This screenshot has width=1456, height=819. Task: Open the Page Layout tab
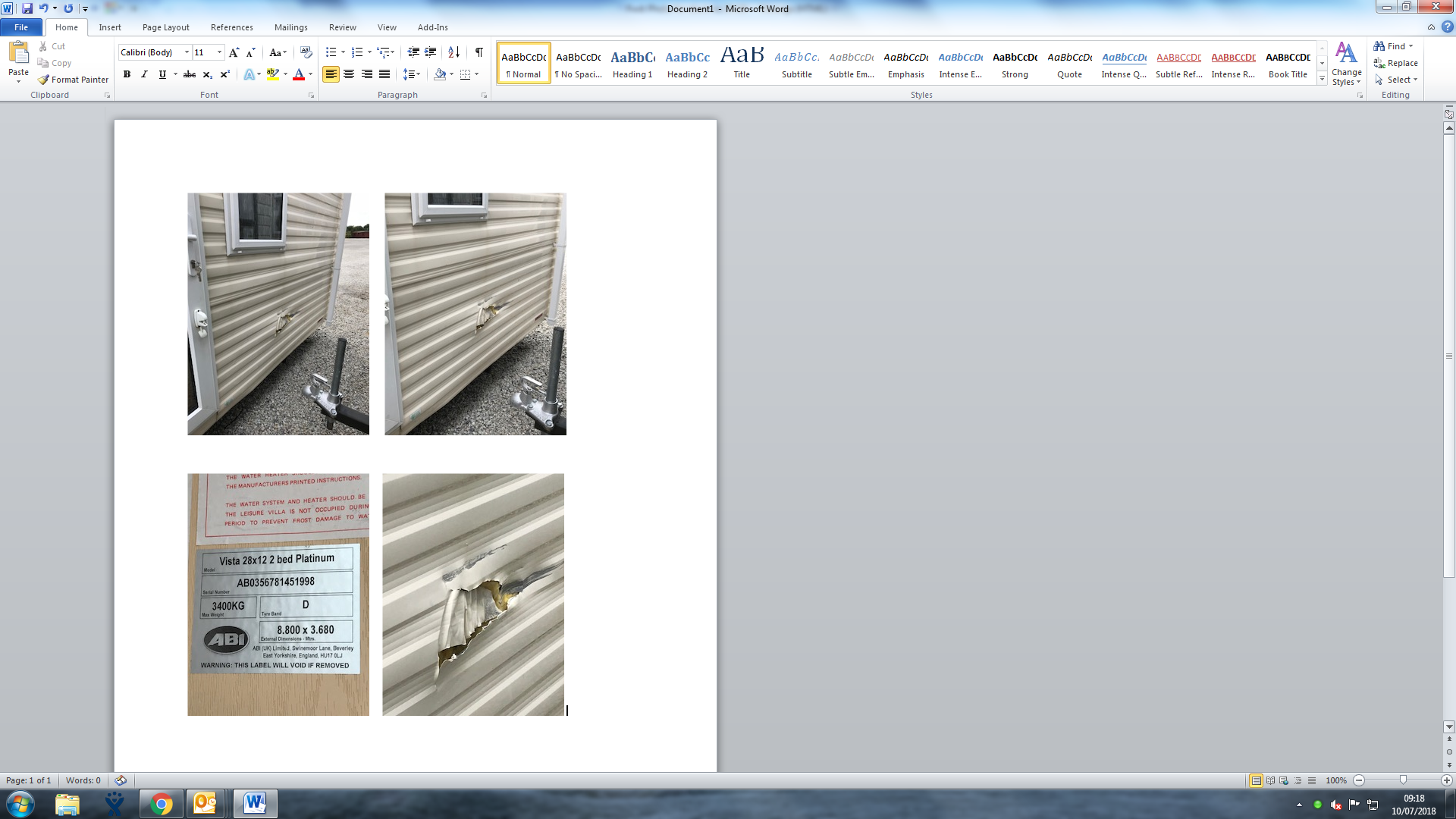[x=165, y=27]
